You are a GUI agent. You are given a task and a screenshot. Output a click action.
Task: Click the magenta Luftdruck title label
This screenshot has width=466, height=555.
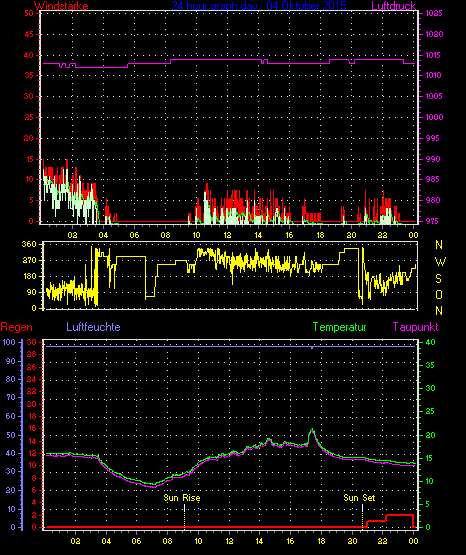(393, 5)
